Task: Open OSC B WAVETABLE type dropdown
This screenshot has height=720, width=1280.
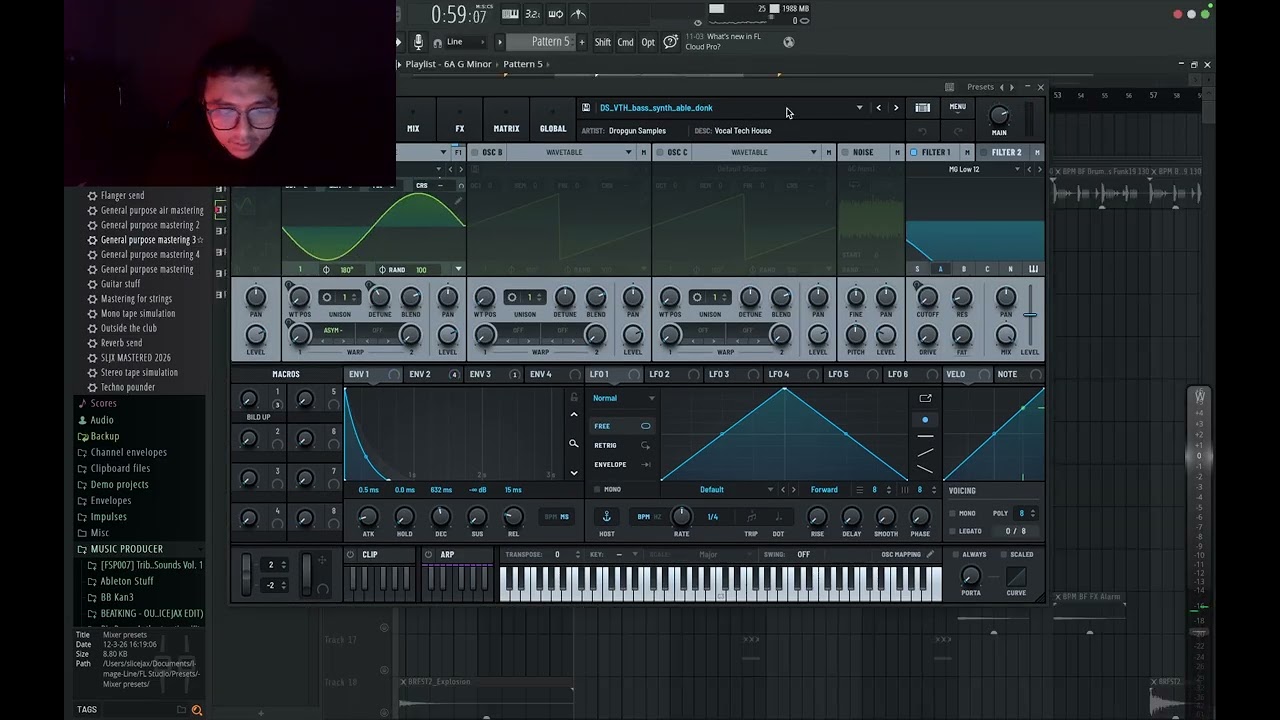Action: tap(629, 152)
